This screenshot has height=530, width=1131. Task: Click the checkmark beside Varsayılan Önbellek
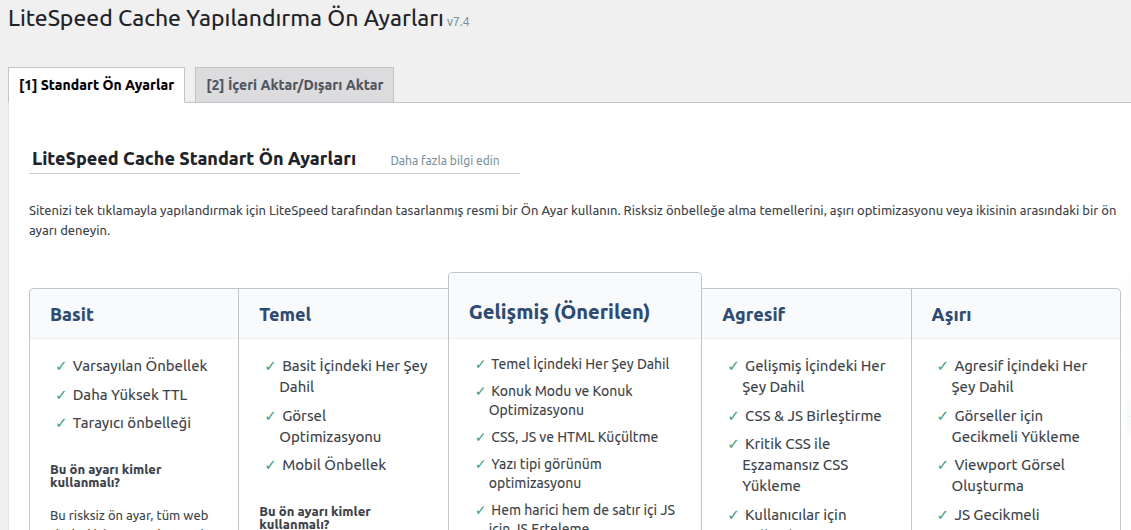(61, 366)
